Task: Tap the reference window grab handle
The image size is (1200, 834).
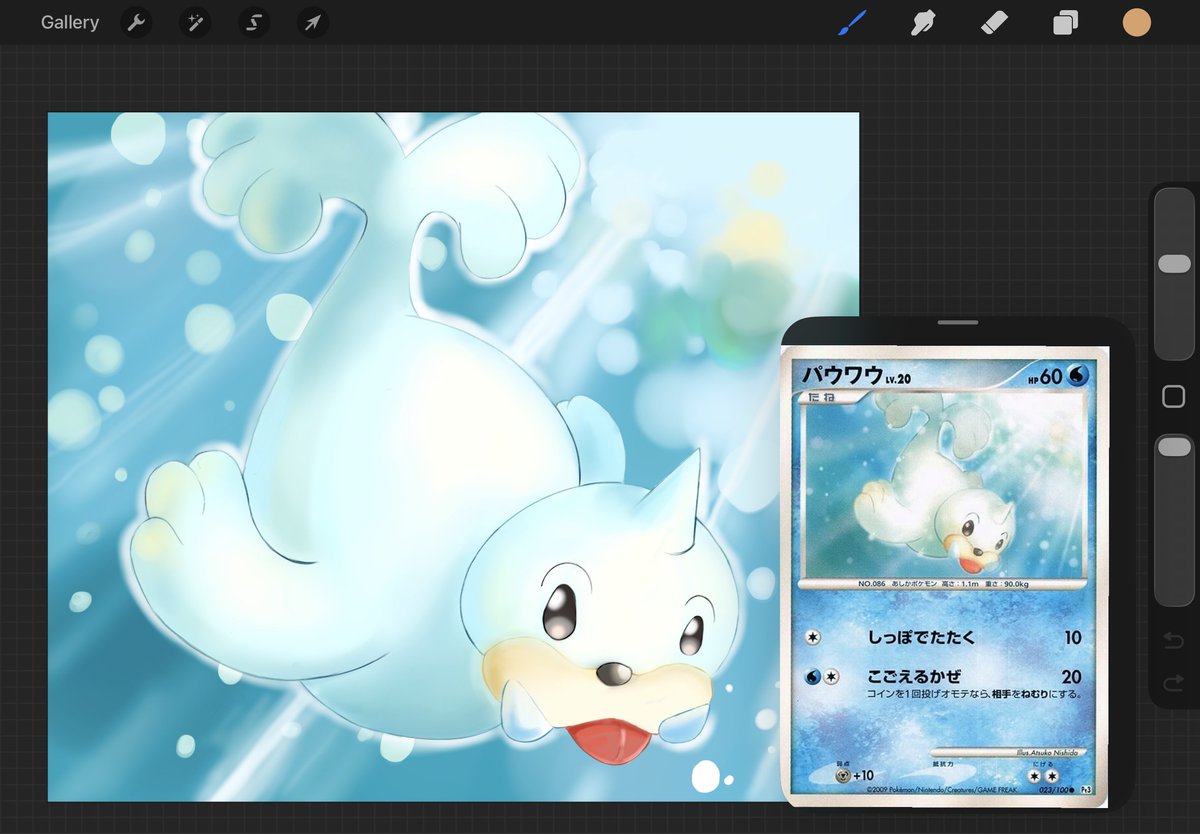Action: (x=958, y=323)
